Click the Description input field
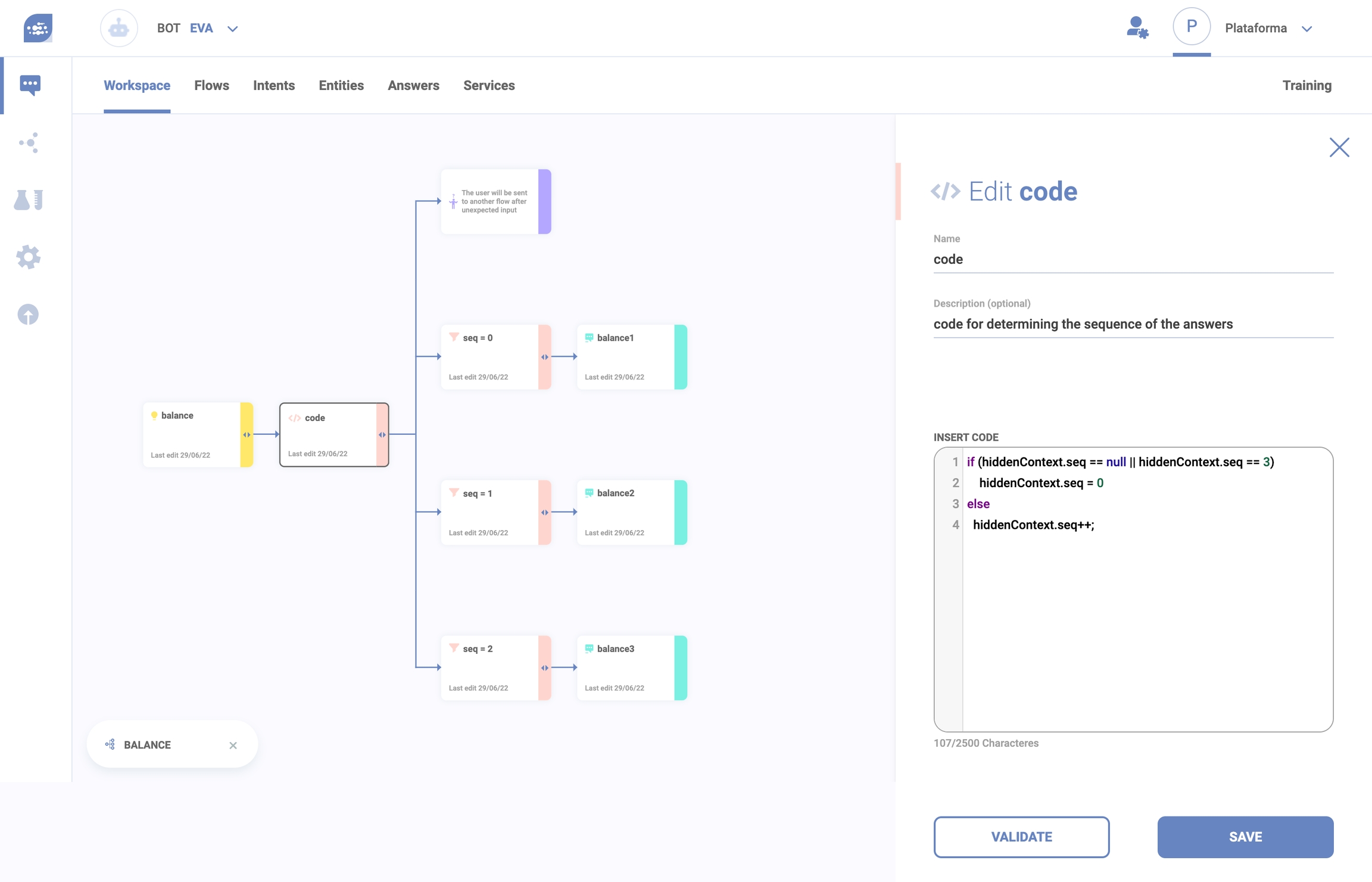Screen dimensions: 1372x882 (x=1133, y=324)
